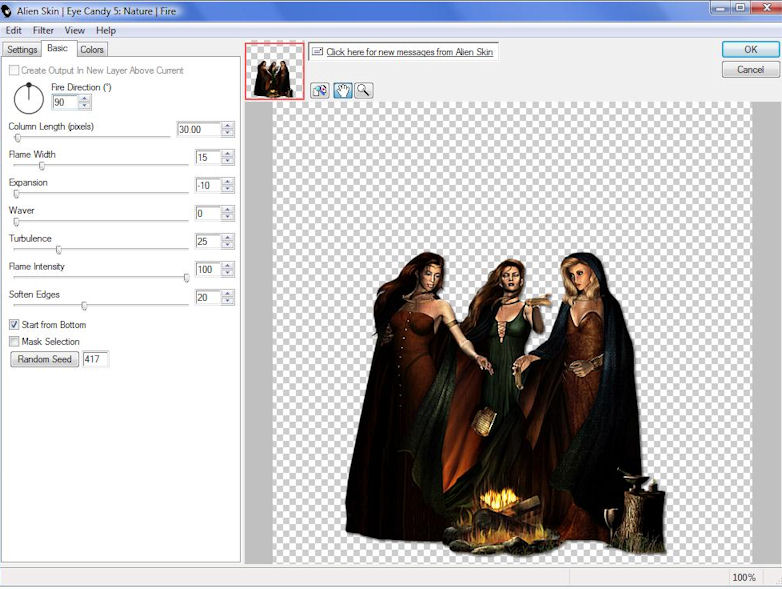Click the 100% zoom level in status bar
The image size is (782, 589).
744,577
